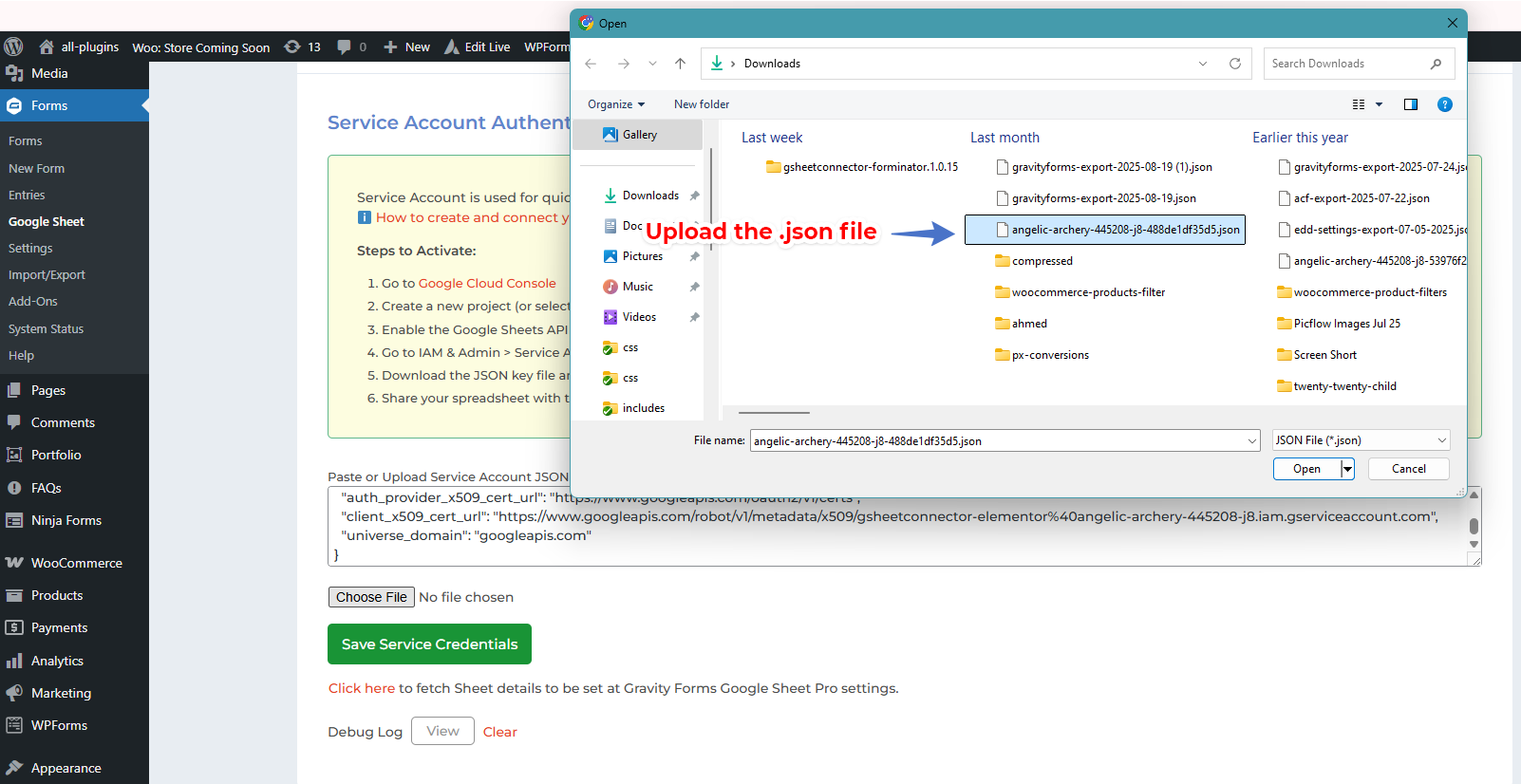
Task: Open the all-plugins site home icon
Action: pos(46,47)
